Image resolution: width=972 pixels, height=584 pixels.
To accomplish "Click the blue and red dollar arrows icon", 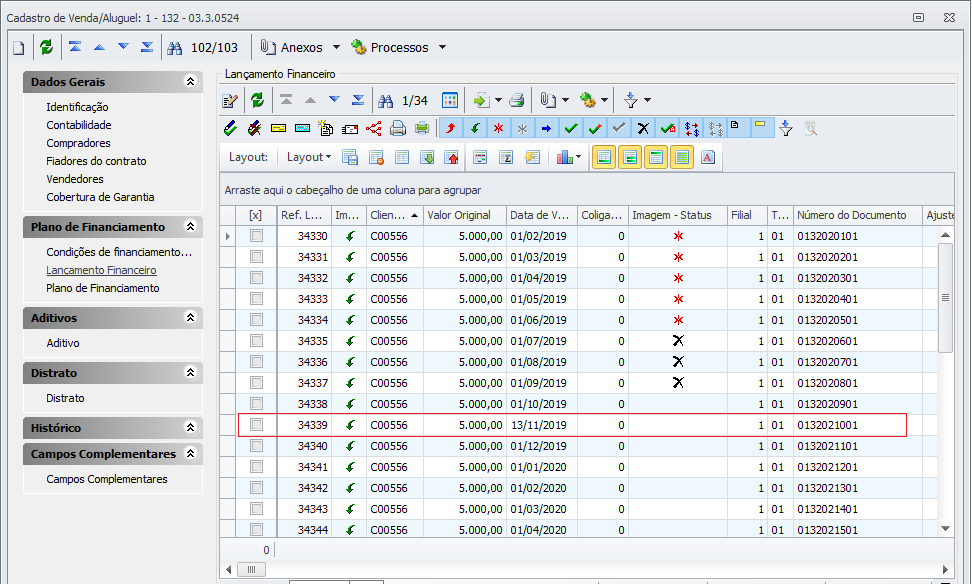I will [x=692, y=128].
